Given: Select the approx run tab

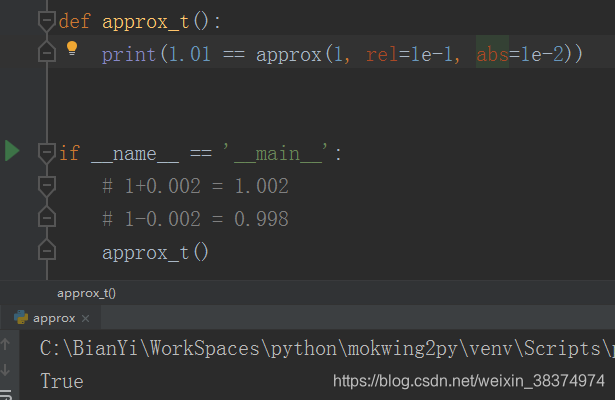Looking at the screenshot, I should point(51,318).
